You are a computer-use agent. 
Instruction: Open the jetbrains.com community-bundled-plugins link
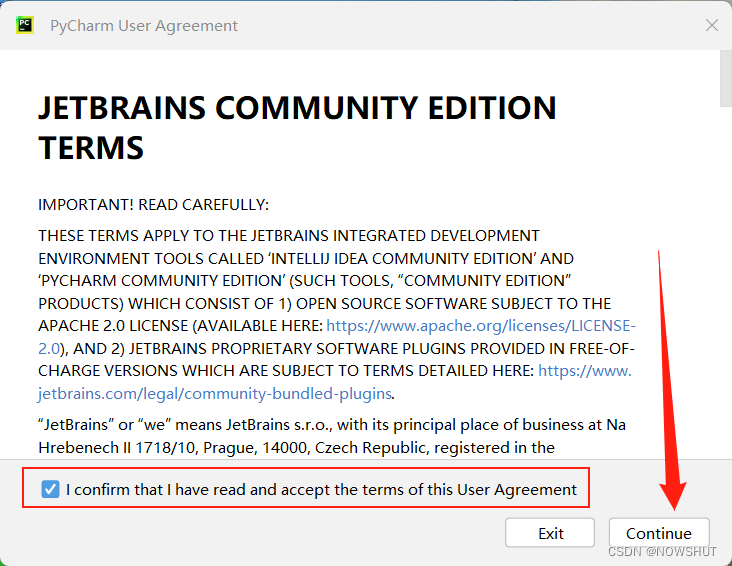pyautogui.click(x=215, y=394)
